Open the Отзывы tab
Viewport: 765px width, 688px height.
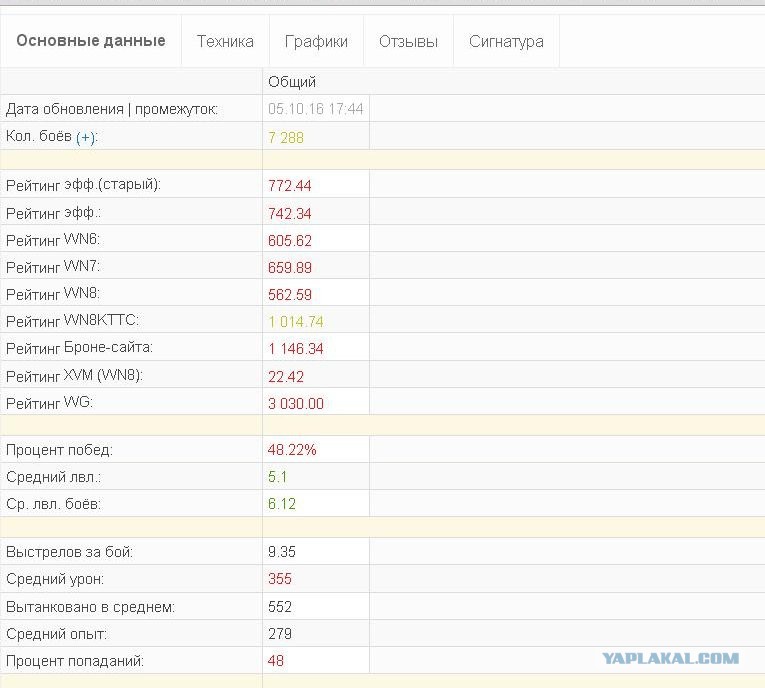pyautogui.click(x=408, y=41)
